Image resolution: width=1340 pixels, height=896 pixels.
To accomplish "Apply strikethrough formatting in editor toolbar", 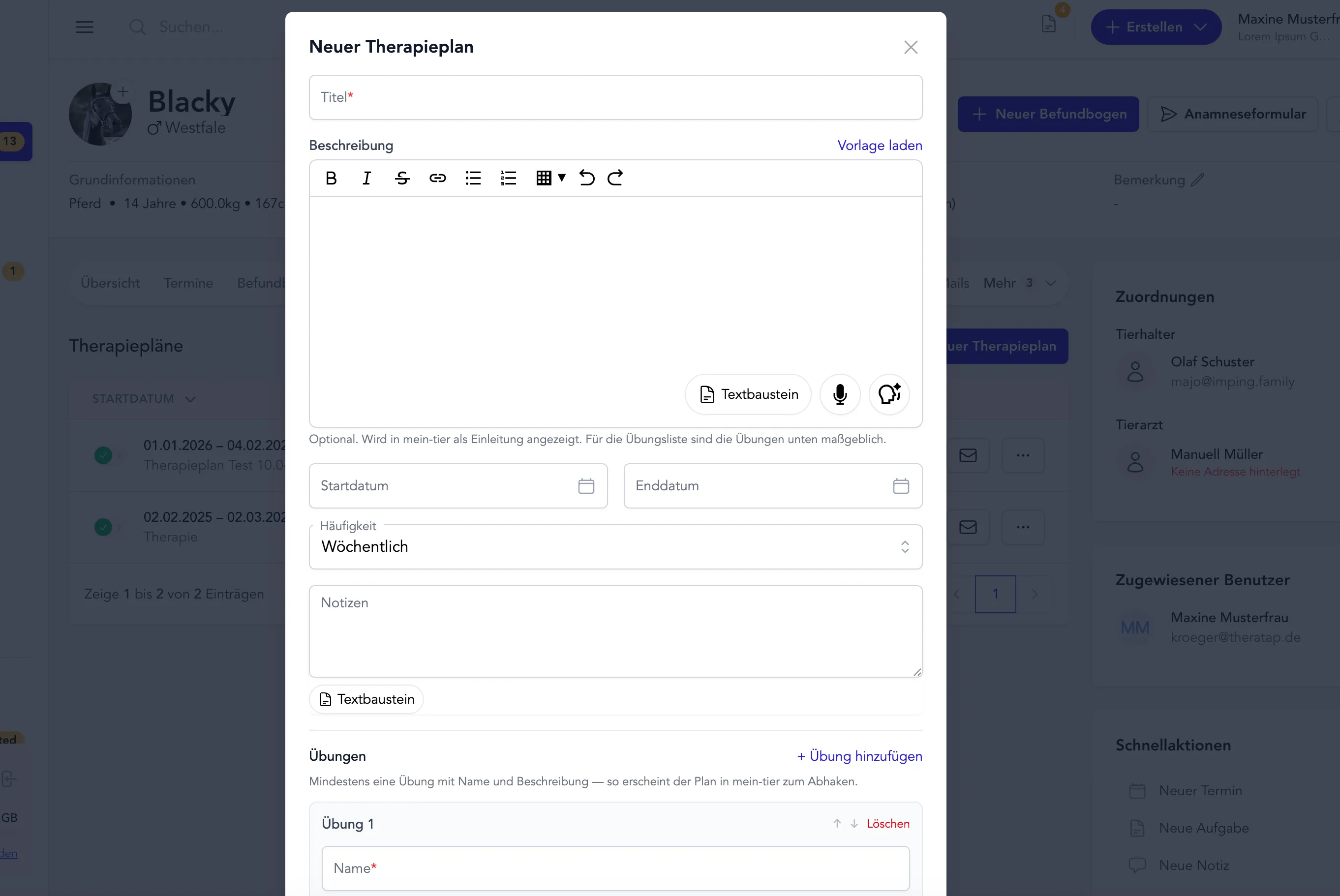I will [x=402, y=179].
